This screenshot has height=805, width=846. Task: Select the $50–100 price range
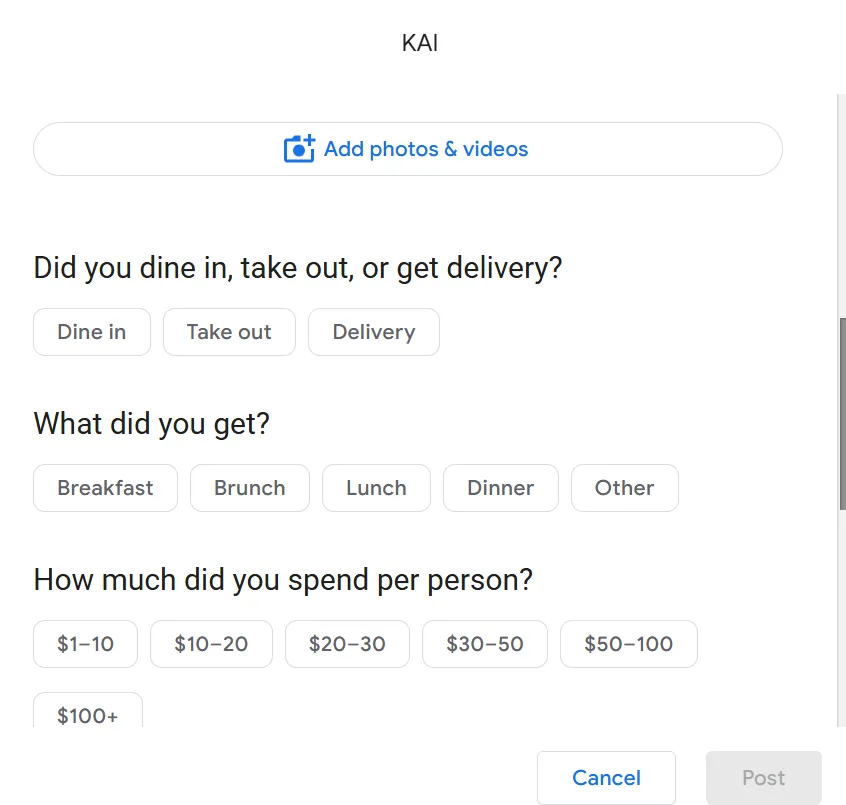pyautogui.click(x=628, y=644)
